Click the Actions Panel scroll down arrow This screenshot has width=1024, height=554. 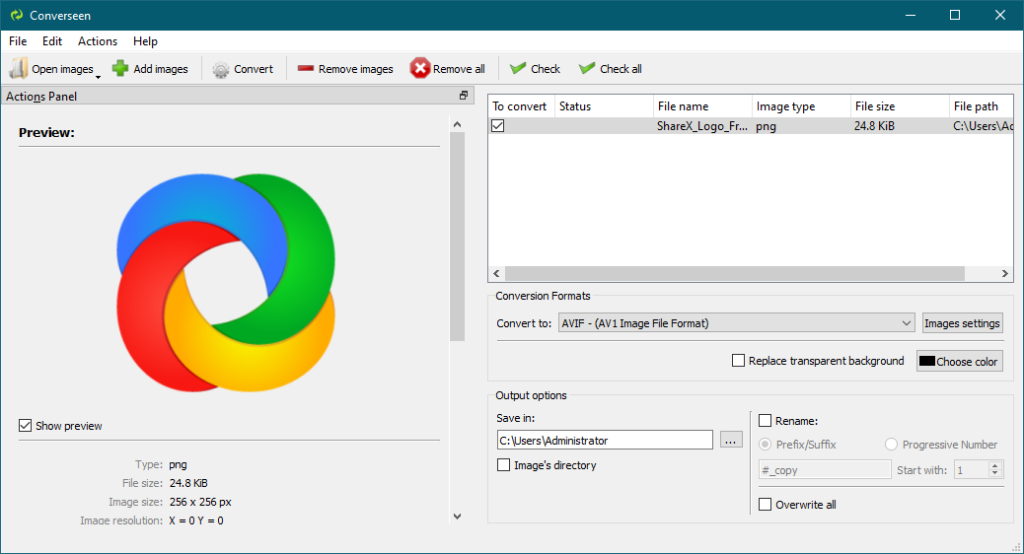(457, 516)
